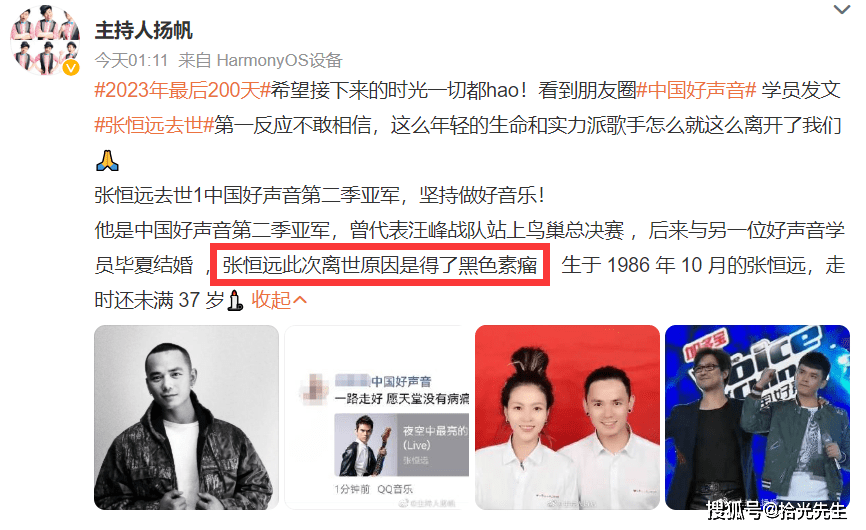Image resolution: width=866 pixels, height=530 pixels.
Task: Click the praying hands emoji
Action: (107, 161)
